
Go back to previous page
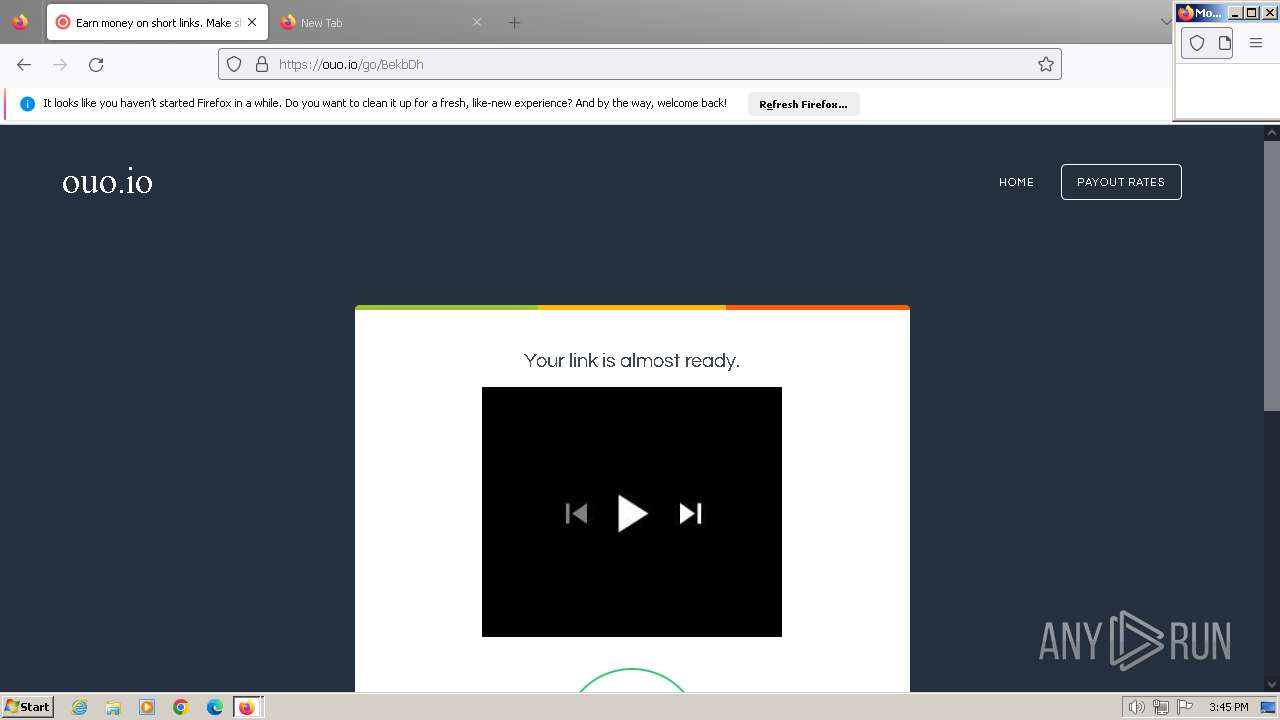tap(24, 64)
